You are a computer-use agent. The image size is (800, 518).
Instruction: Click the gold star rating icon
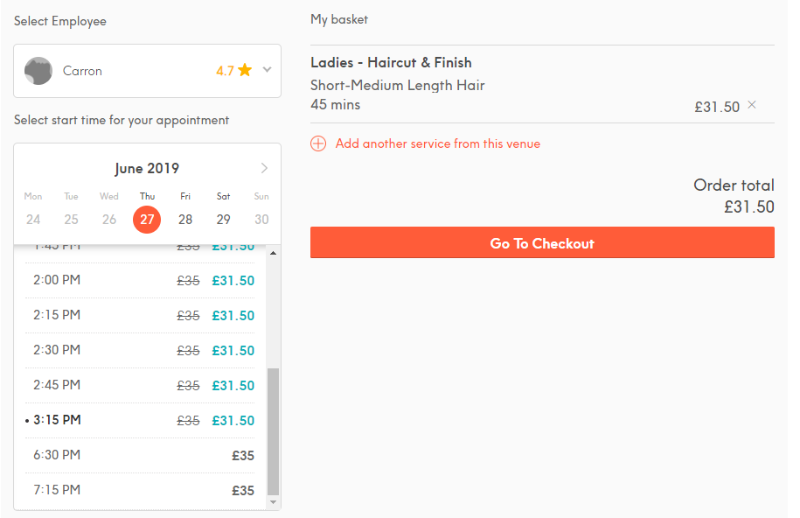pyautogui.click(x=245, y=70)
